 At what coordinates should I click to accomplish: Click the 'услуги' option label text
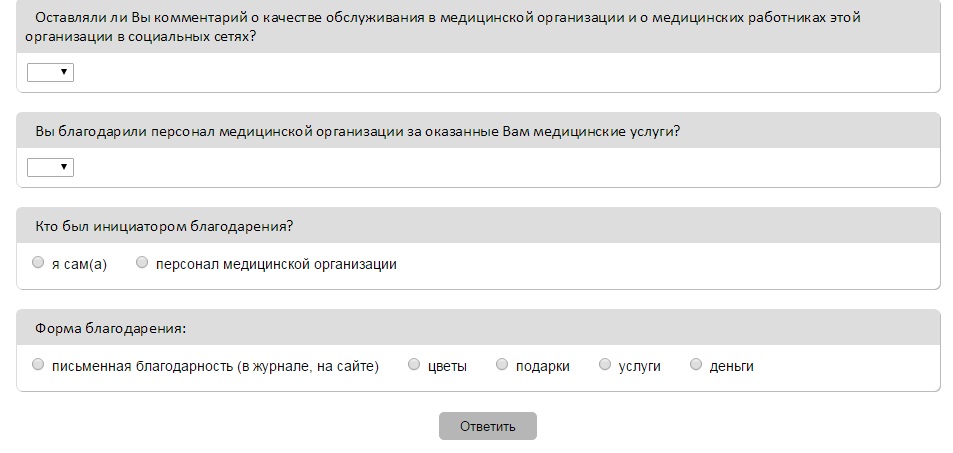coord(640,367)
